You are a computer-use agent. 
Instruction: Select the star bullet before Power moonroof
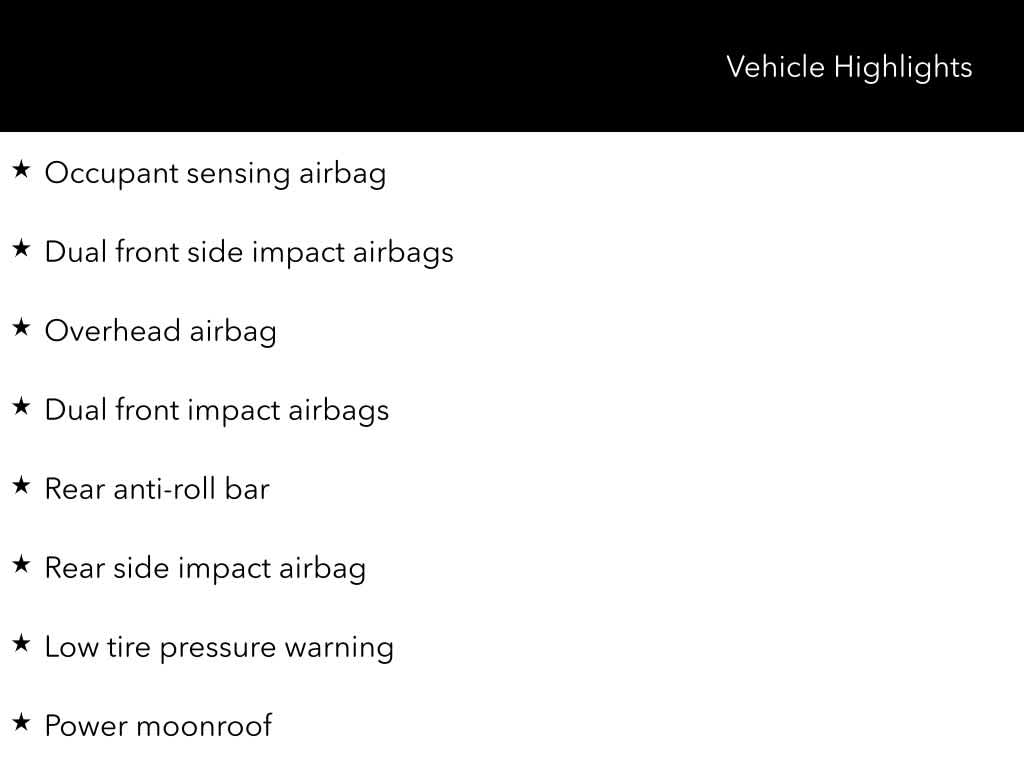pos(21,723)
